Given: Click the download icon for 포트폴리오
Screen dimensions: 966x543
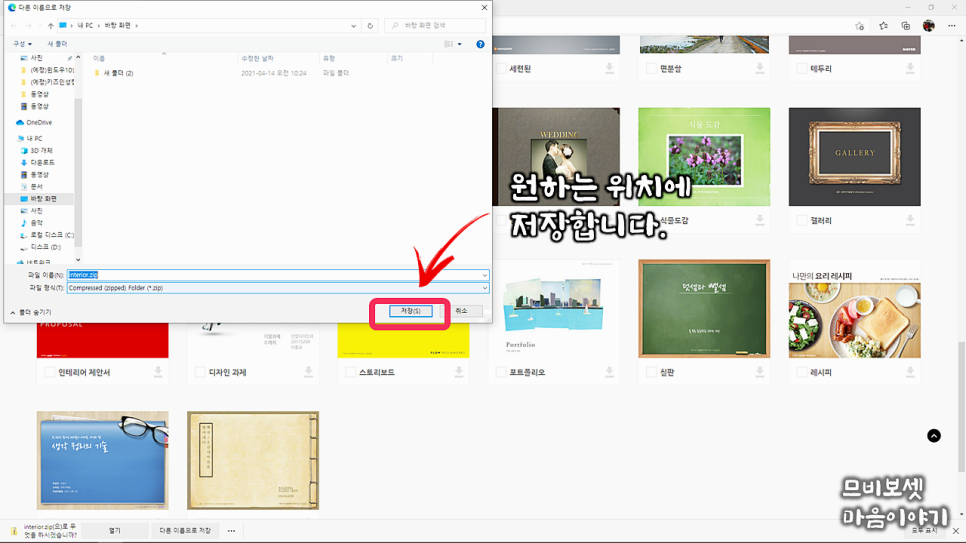Looking at the screenshot, I should (609, 372).
